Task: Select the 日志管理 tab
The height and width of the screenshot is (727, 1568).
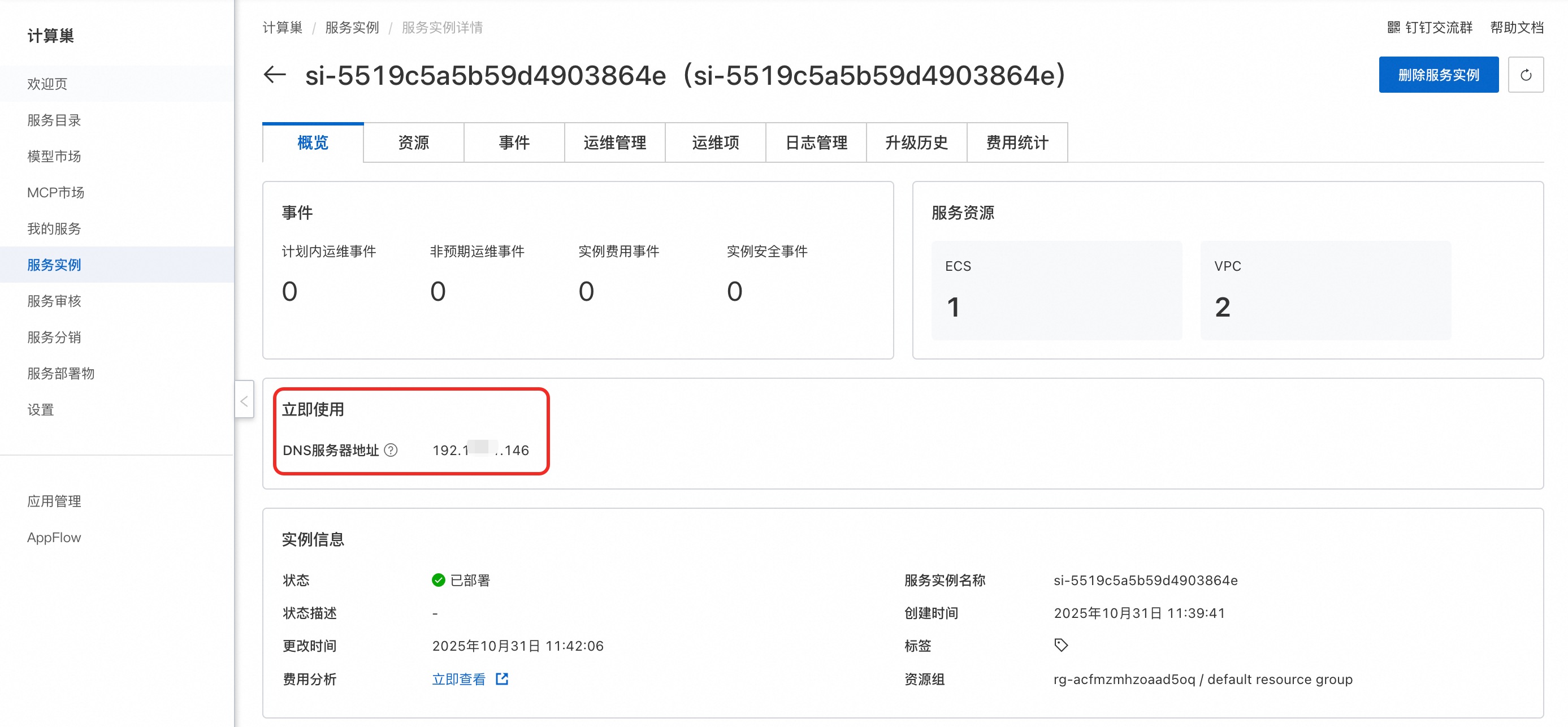Action: (x=816, y=142)
